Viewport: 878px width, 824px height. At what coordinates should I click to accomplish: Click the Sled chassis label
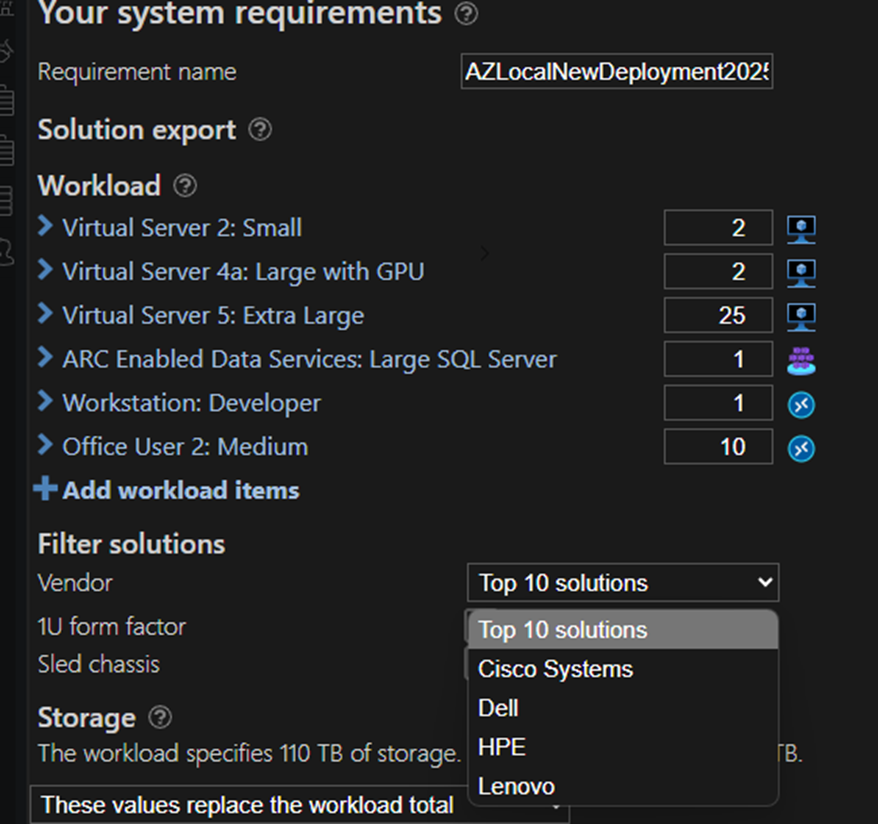(99, 664)
